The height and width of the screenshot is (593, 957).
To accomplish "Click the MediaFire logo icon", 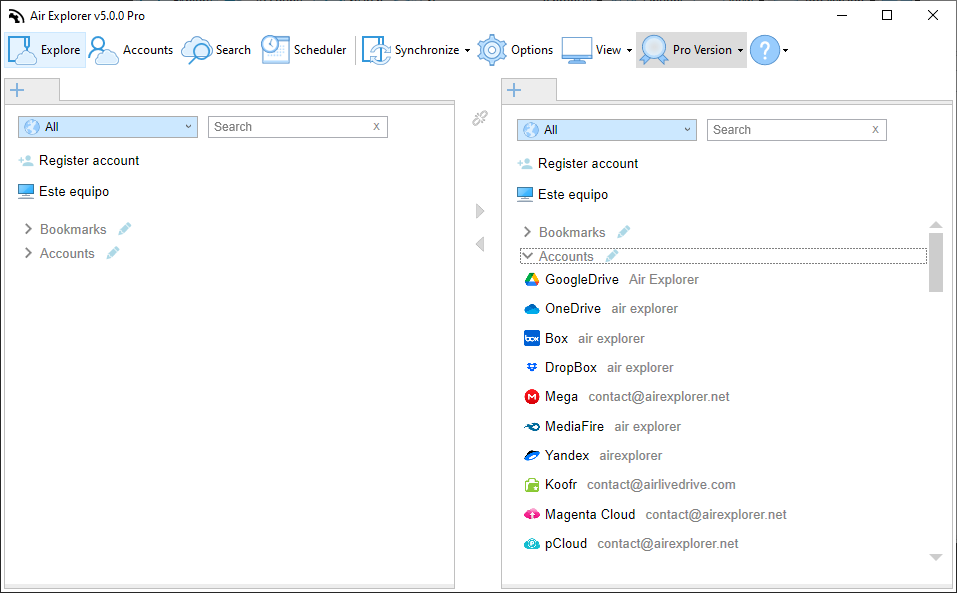I will (x=532, y=426).
